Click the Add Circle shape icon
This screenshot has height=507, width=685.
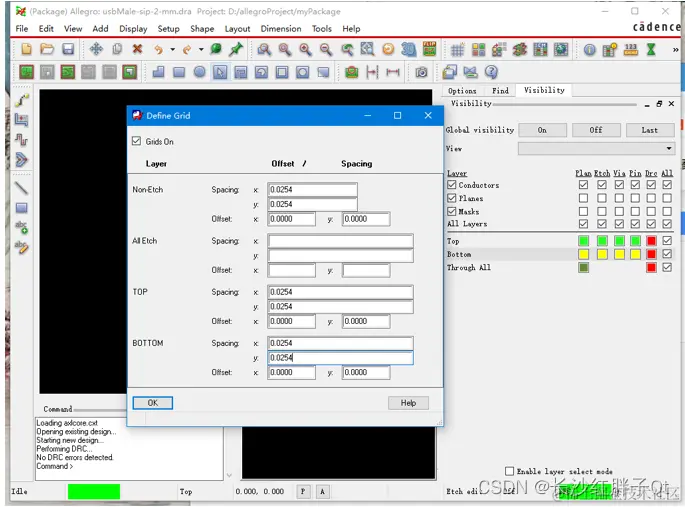(199, 72)
